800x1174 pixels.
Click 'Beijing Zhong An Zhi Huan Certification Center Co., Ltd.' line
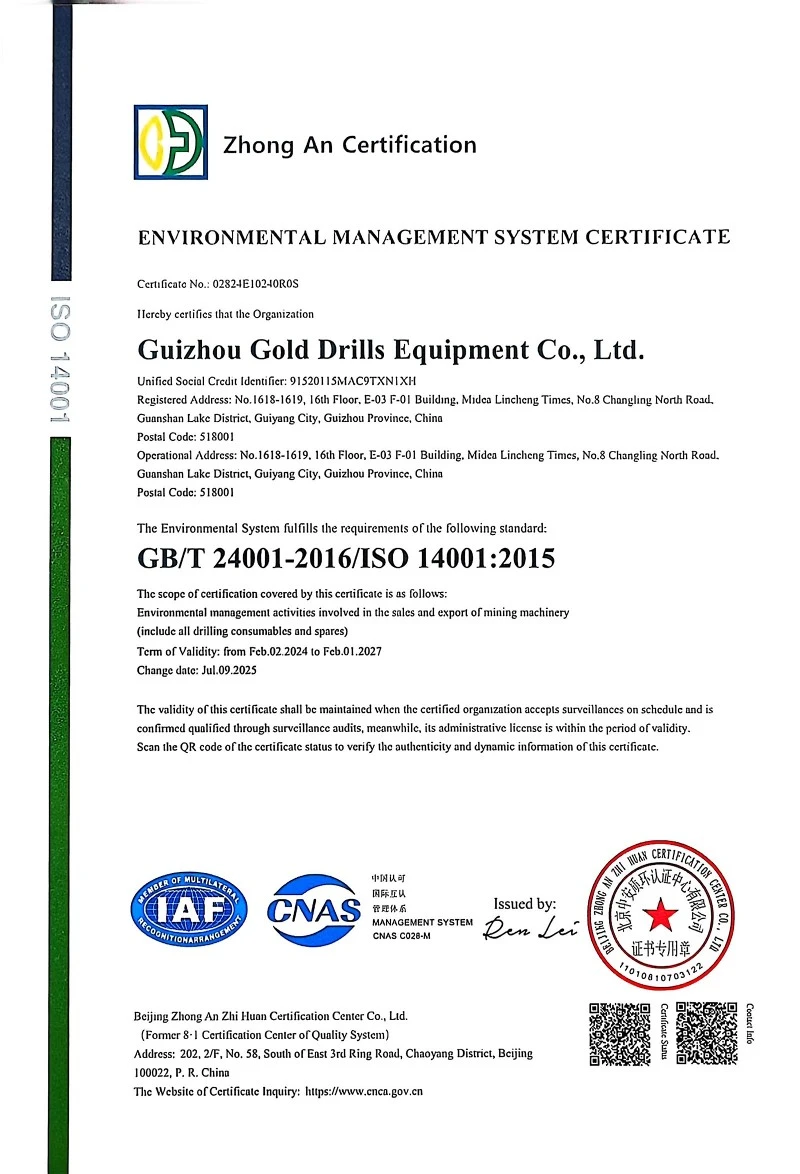[x=270, y=1016]
